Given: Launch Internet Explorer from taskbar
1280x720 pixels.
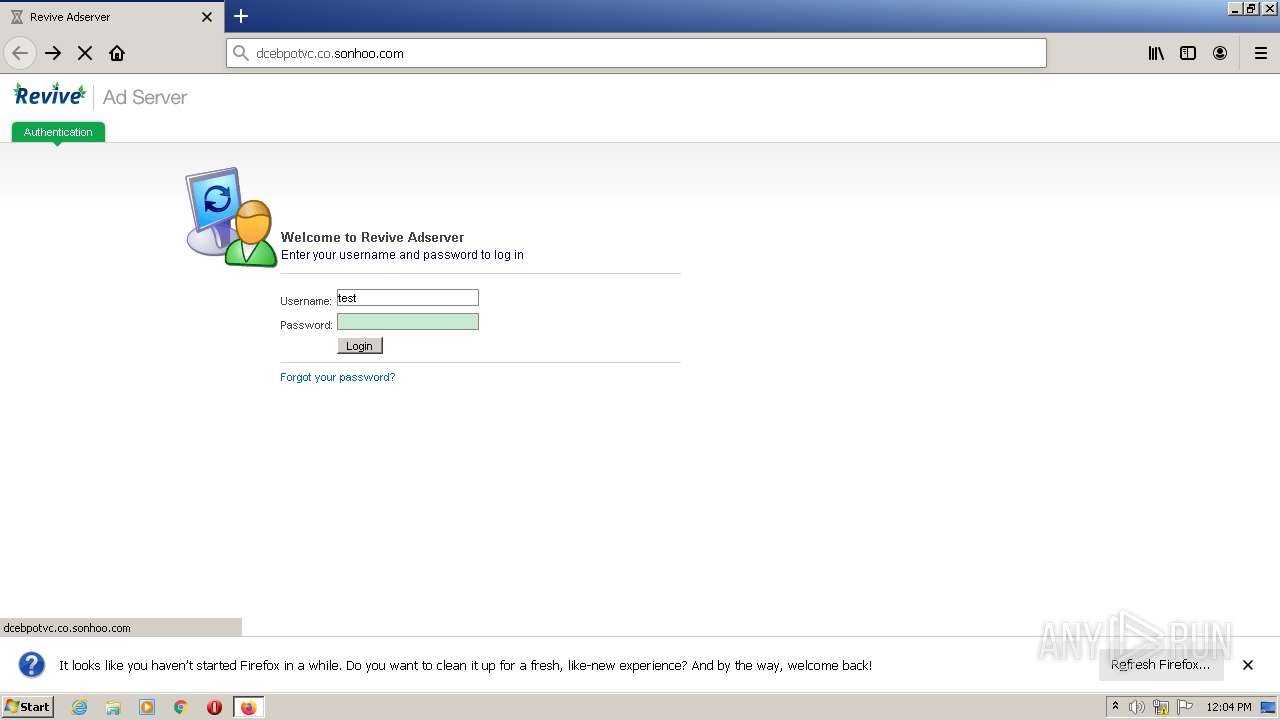Looking at the screenshot, I should coord(79,707).
